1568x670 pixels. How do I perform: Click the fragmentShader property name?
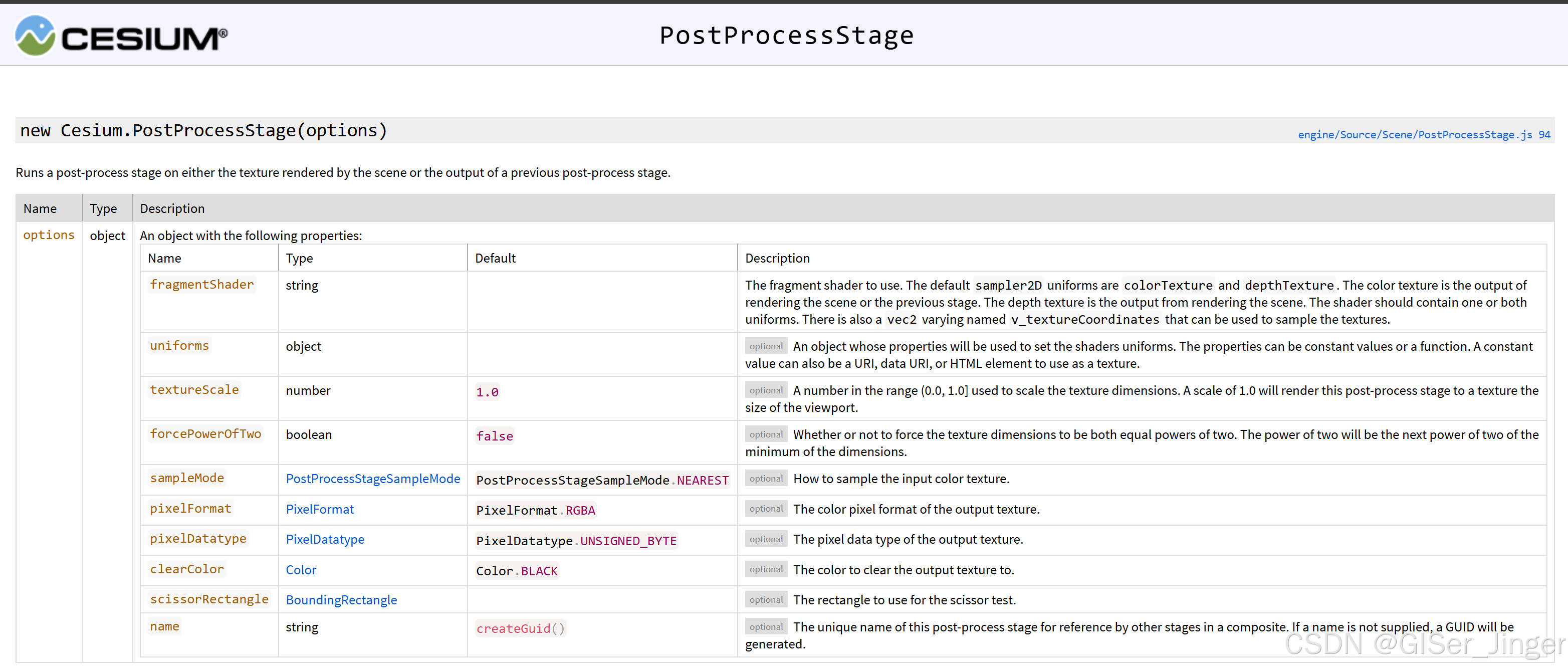pos(202,284)
